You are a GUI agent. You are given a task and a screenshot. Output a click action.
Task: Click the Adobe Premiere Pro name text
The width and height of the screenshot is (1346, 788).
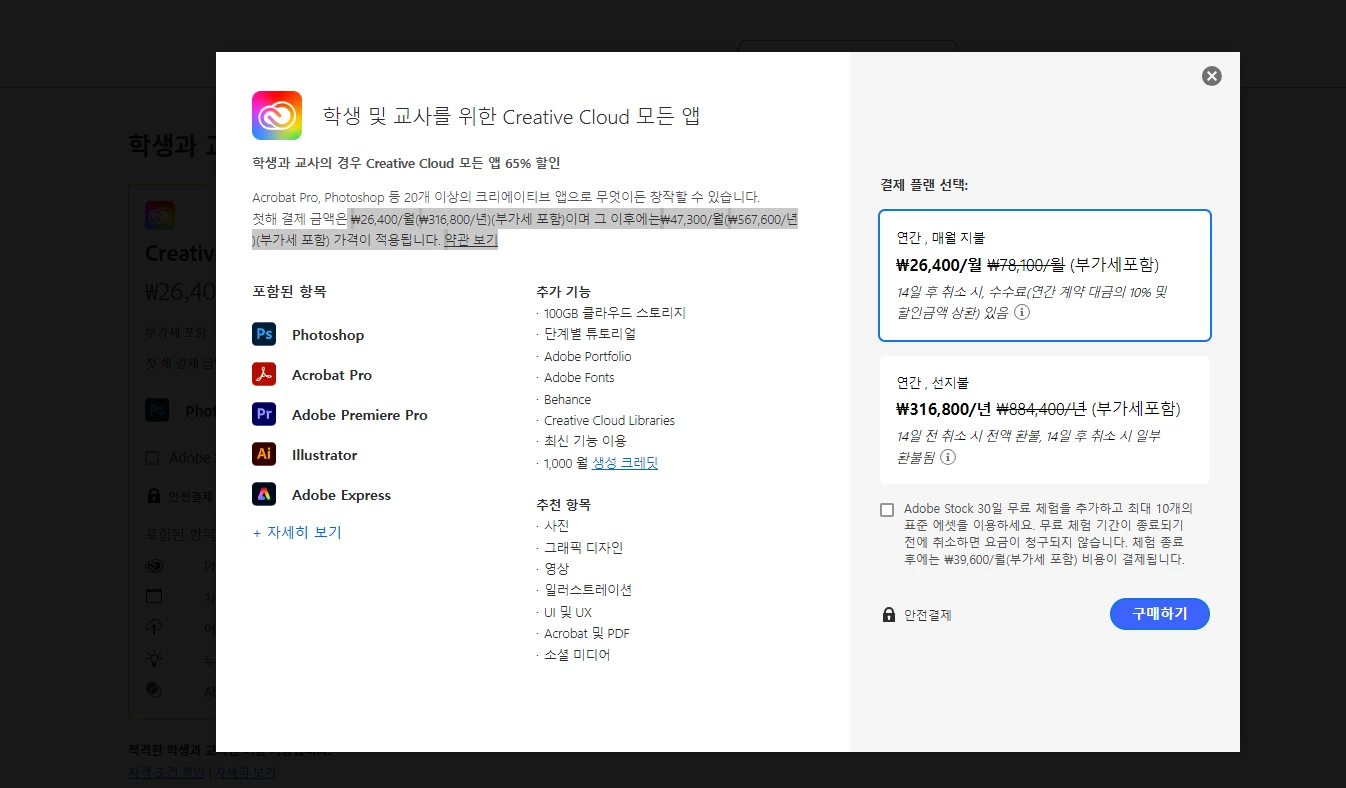(x=360, y=415)
